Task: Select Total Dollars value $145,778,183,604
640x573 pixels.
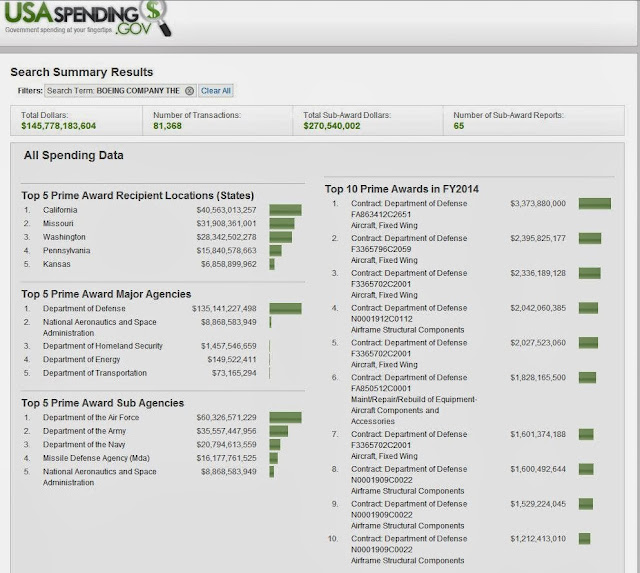Action: coord(58,126)
